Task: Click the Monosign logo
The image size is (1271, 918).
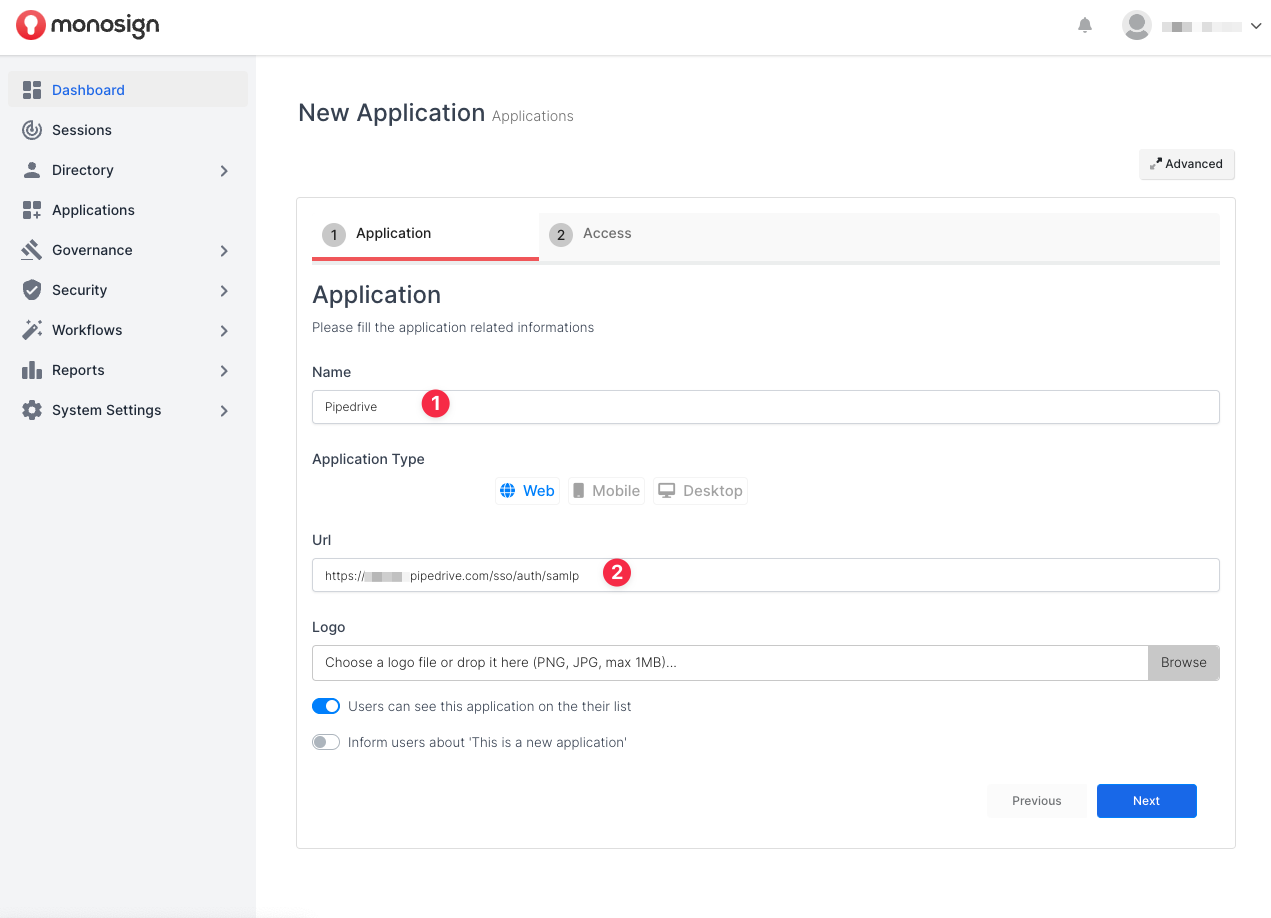Action: 88,26
